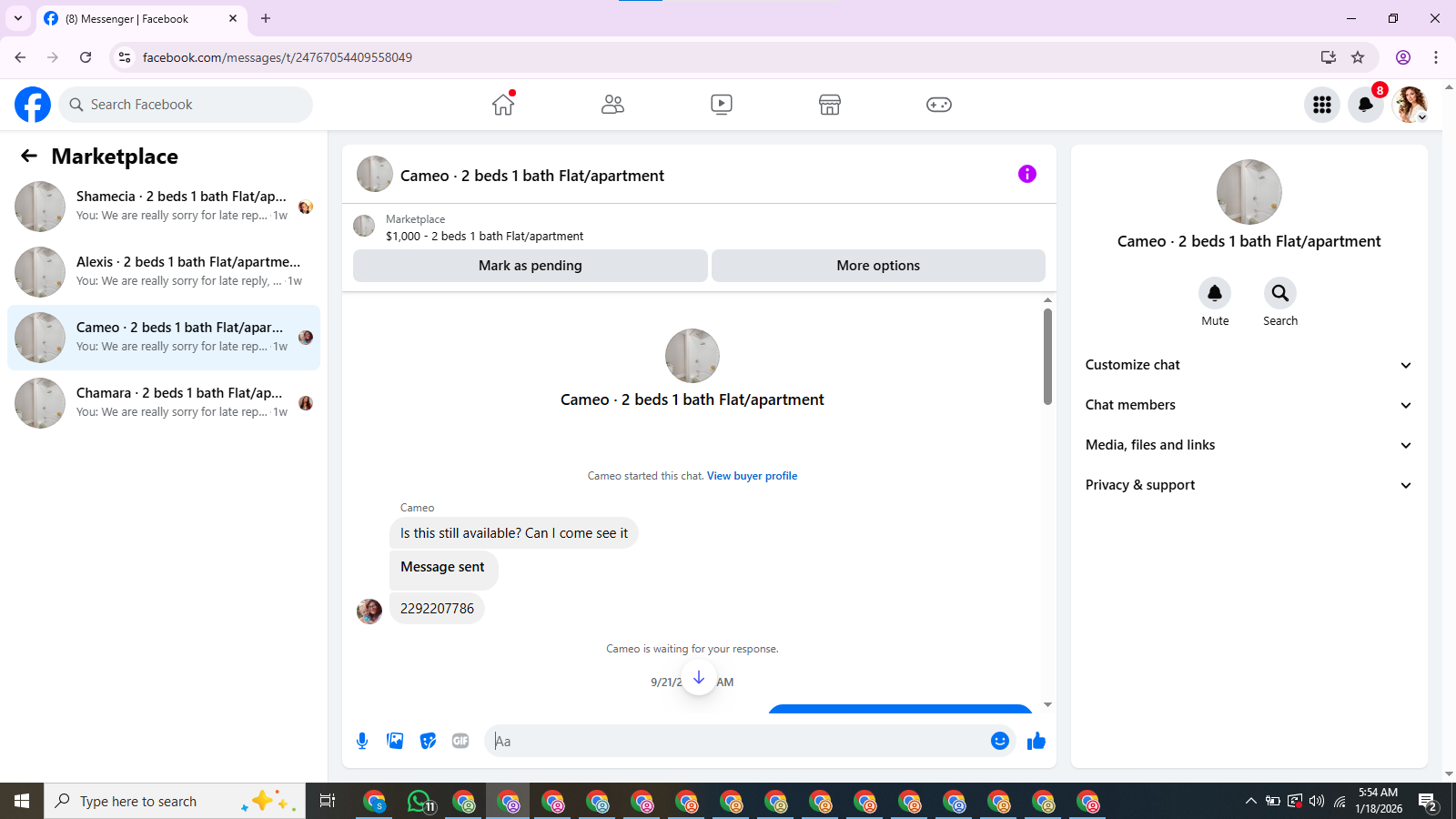The width and height of the screenshot is (1456, 819).
Task: Open the emoji picker smiley
Action: [1000, 741]
